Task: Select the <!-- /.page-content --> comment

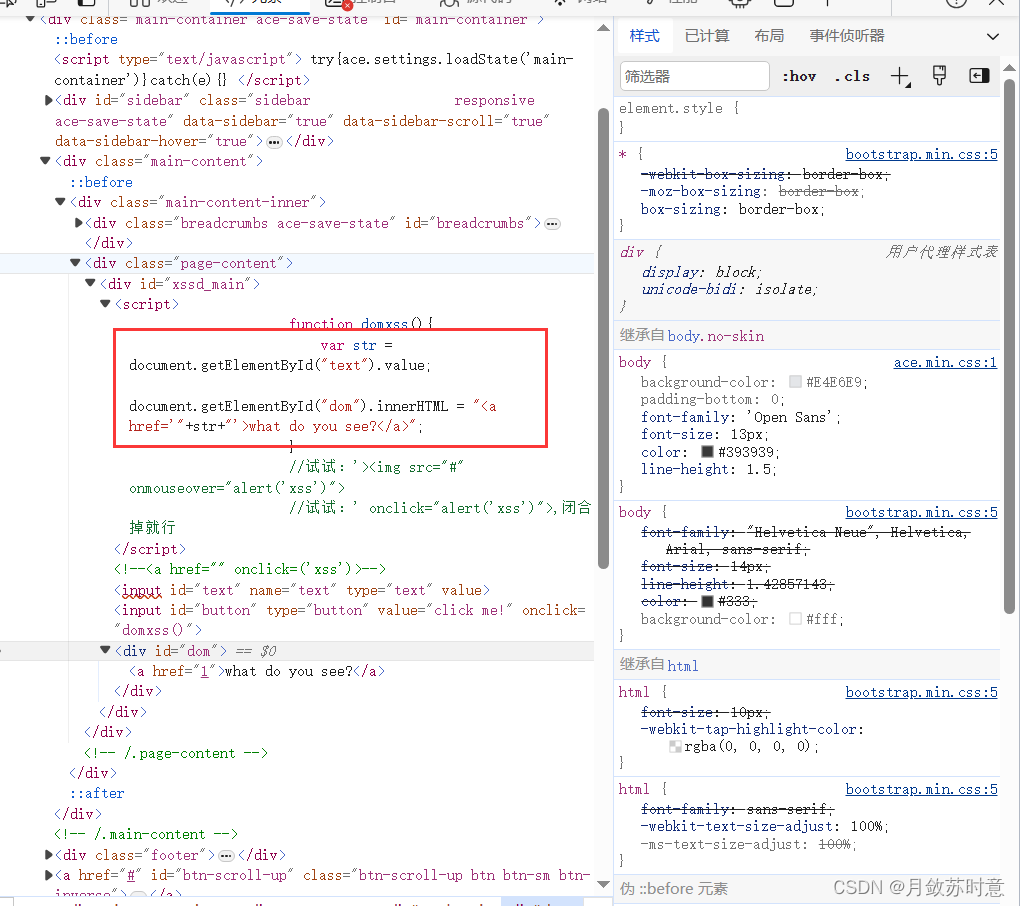Action: click(x=176, y=753)
